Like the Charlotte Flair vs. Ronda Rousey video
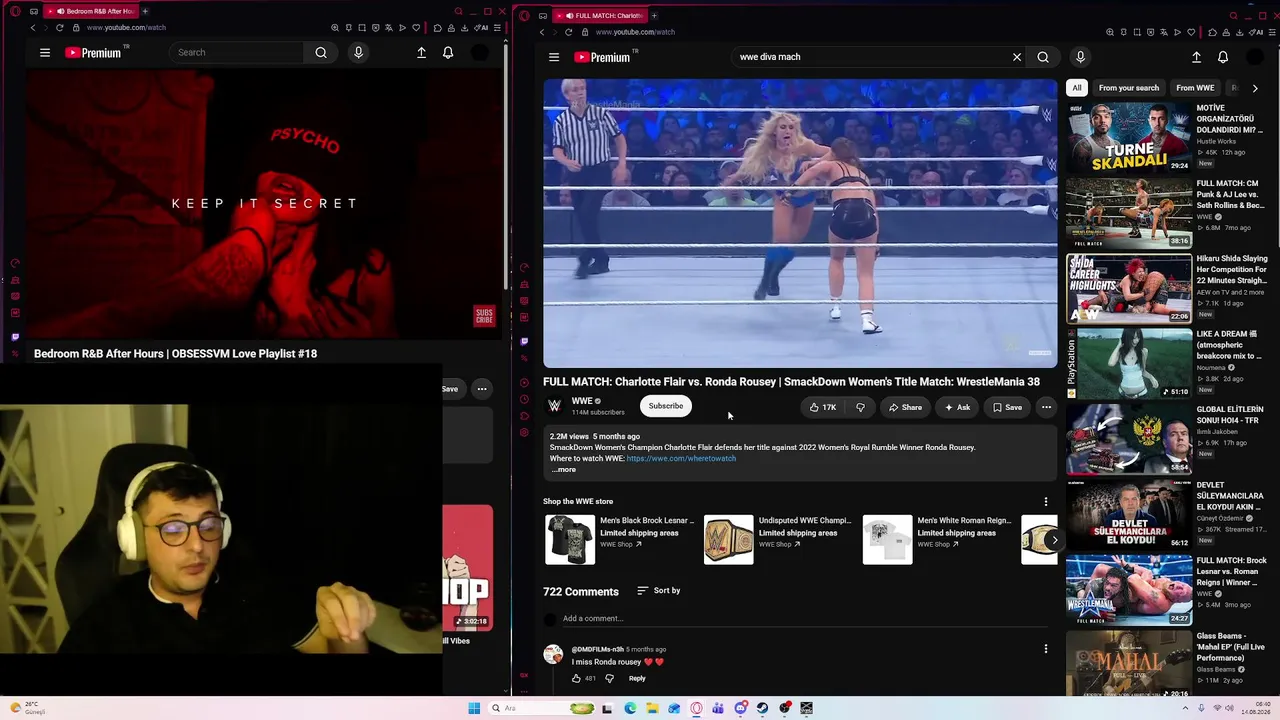This screenshot has width=1280, height=720. click(x=823, y=407)
